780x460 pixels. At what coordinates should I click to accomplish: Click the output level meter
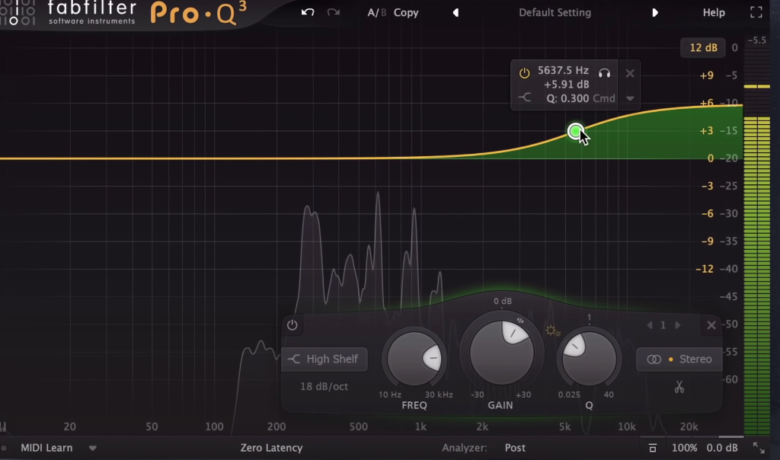757,239
